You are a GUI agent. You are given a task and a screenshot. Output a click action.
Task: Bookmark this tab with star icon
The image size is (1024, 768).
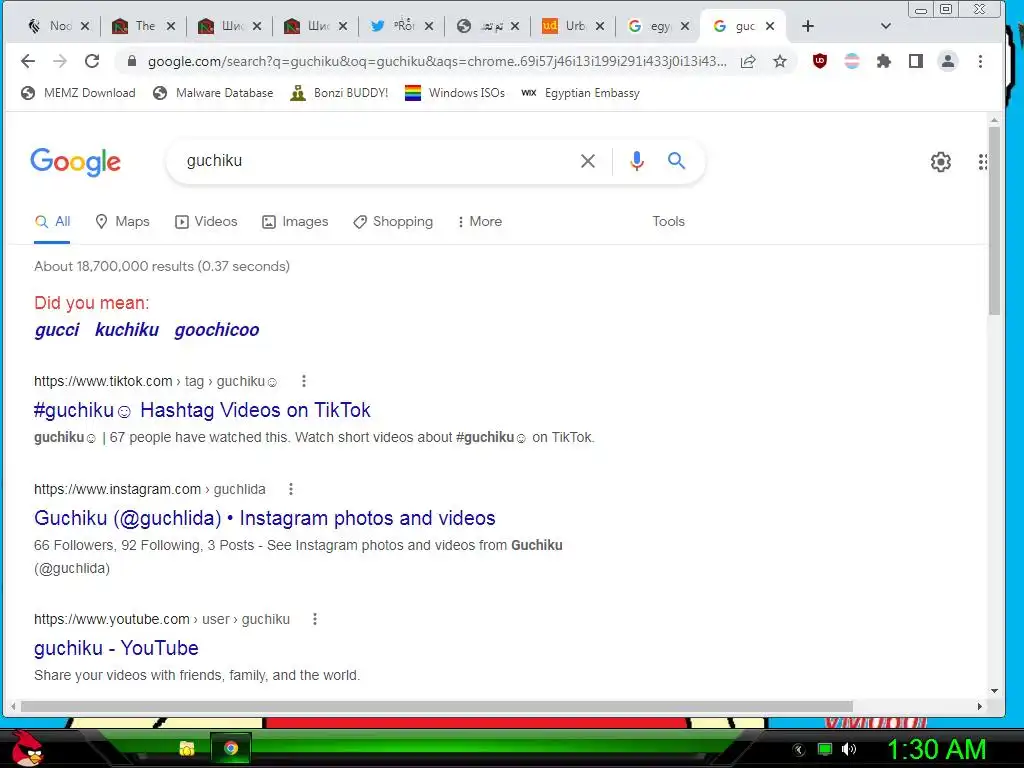tap(780, 61)
